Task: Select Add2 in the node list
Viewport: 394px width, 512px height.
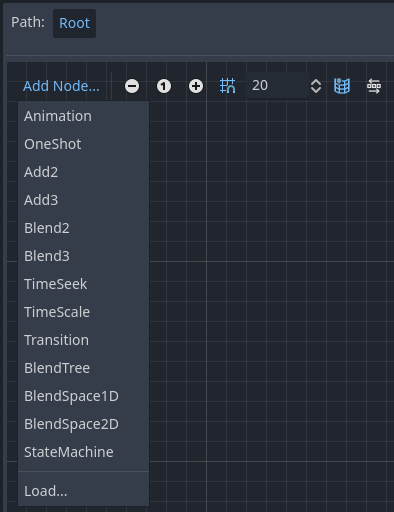Action: [84, 172]
